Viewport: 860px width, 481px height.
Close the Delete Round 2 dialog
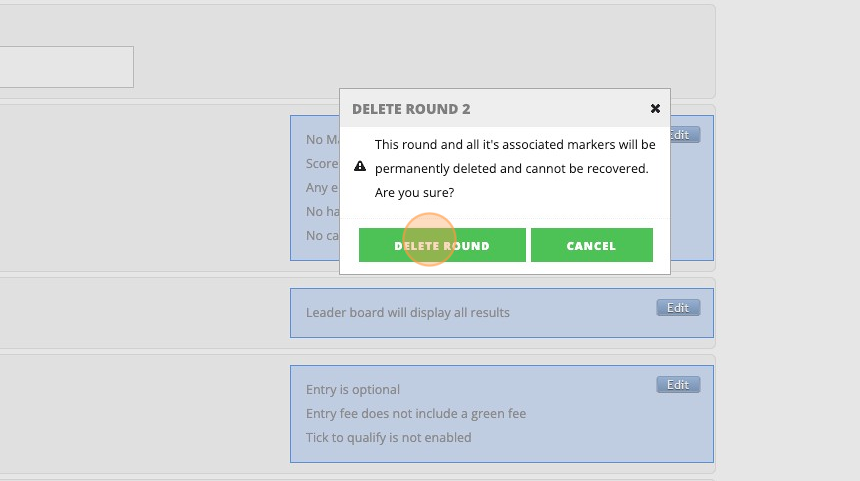655,109
